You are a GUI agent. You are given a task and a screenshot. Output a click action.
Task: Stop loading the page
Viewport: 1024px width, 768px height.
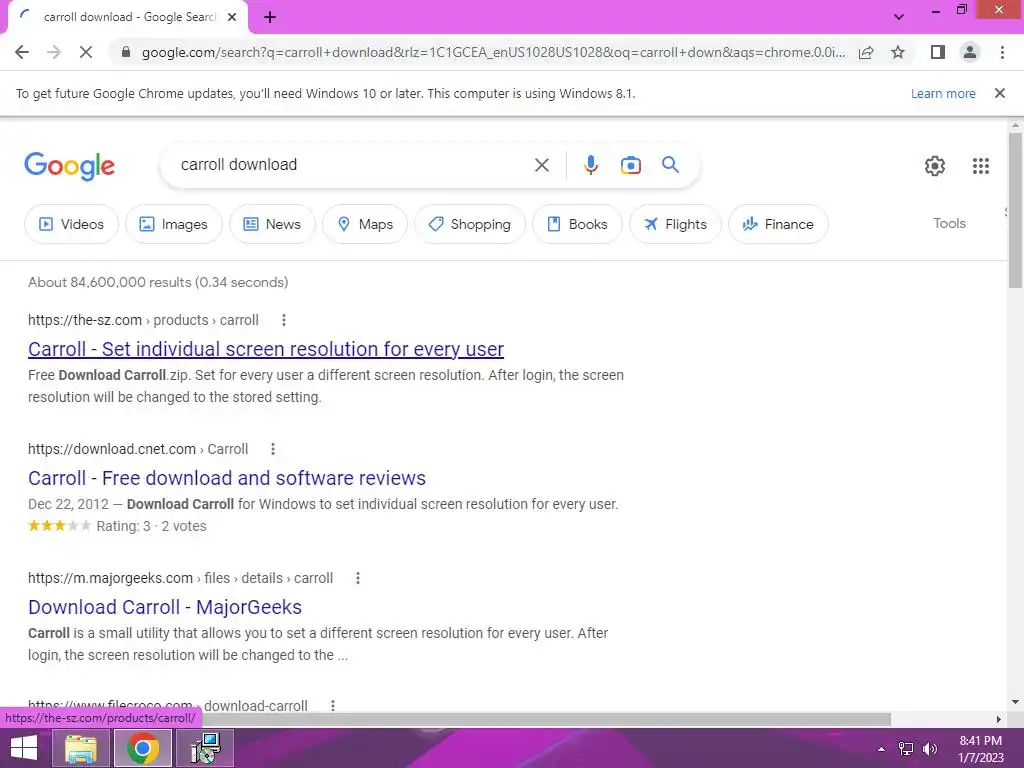[86, 52]
